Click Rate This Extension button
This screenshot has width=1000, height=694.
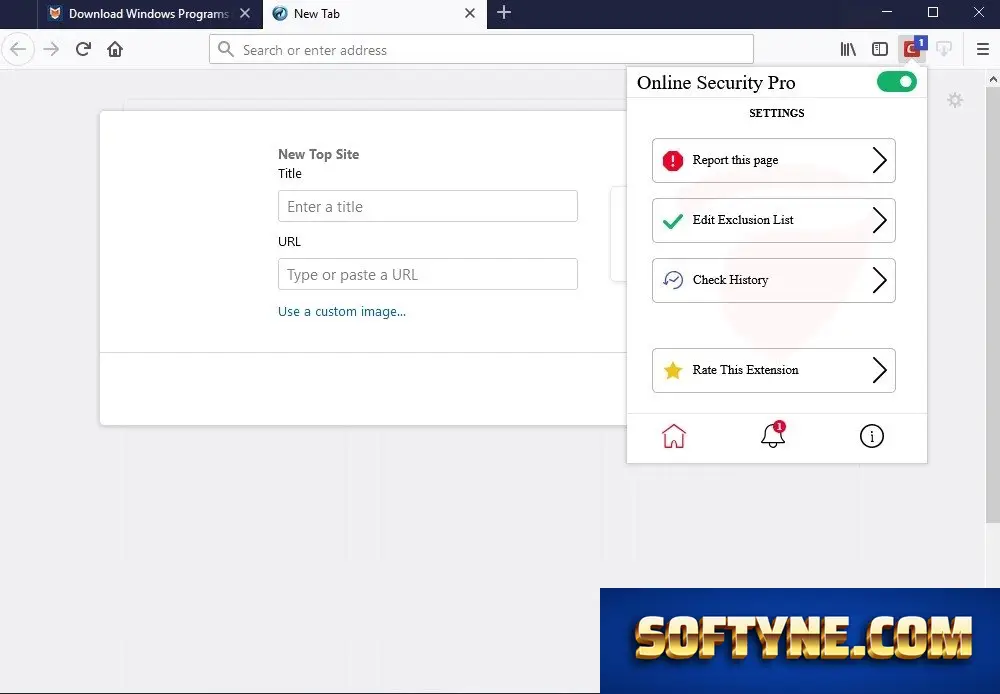774,370
